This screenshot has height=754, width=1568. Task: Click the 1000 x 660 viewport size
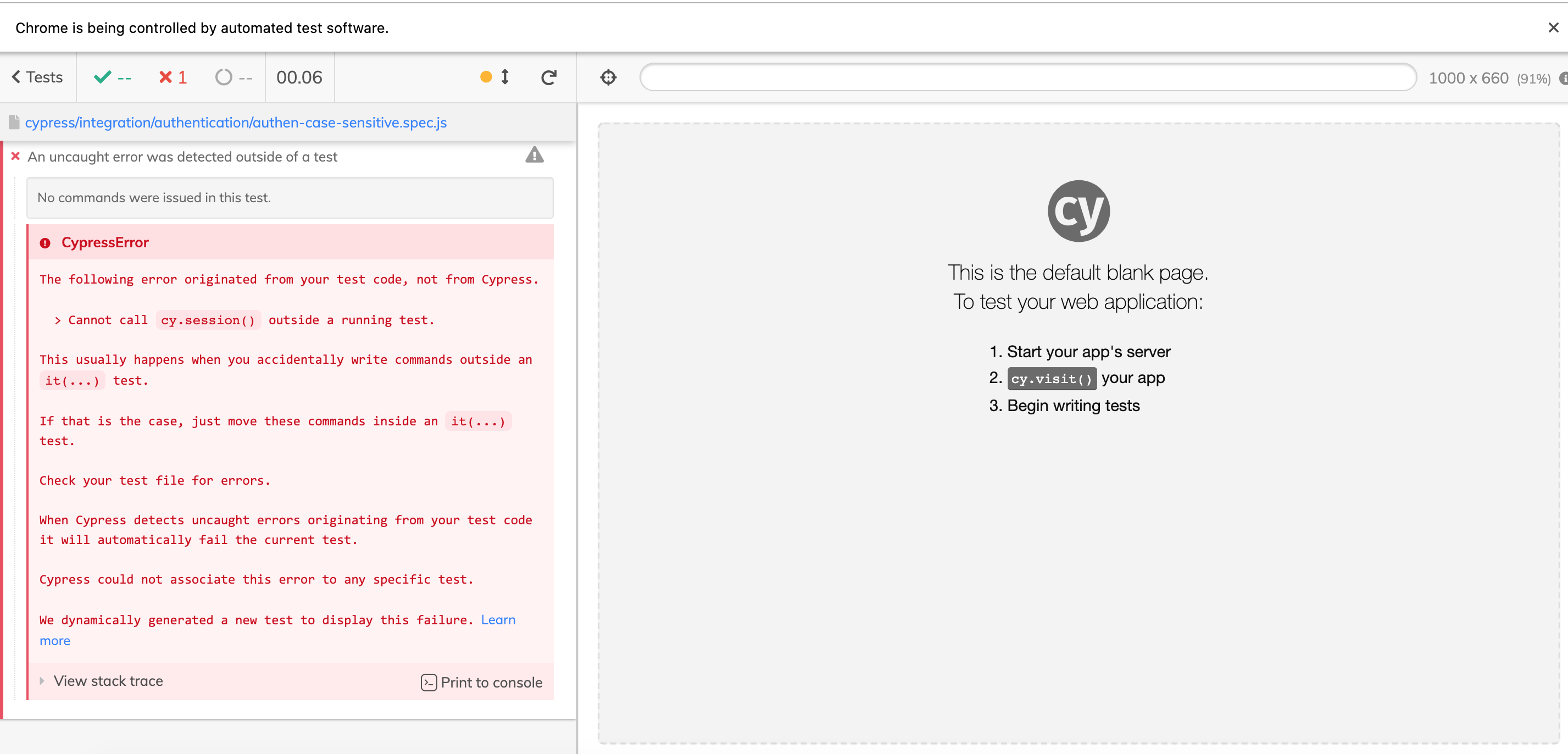tap(1468, 78)
